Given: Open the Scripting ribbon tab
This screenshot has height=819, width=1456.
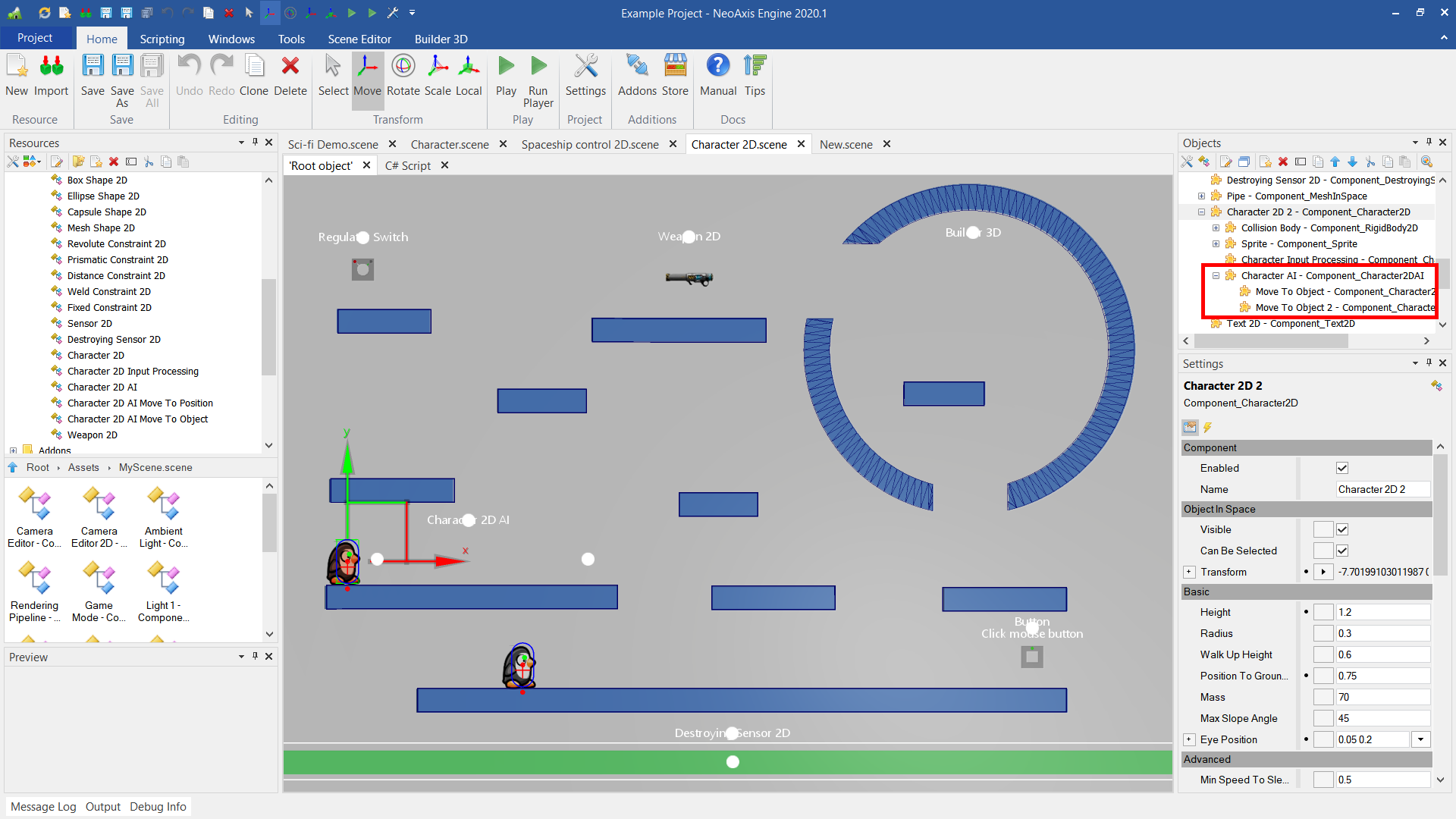Looking at the screenshot, I should pos(162,39).
